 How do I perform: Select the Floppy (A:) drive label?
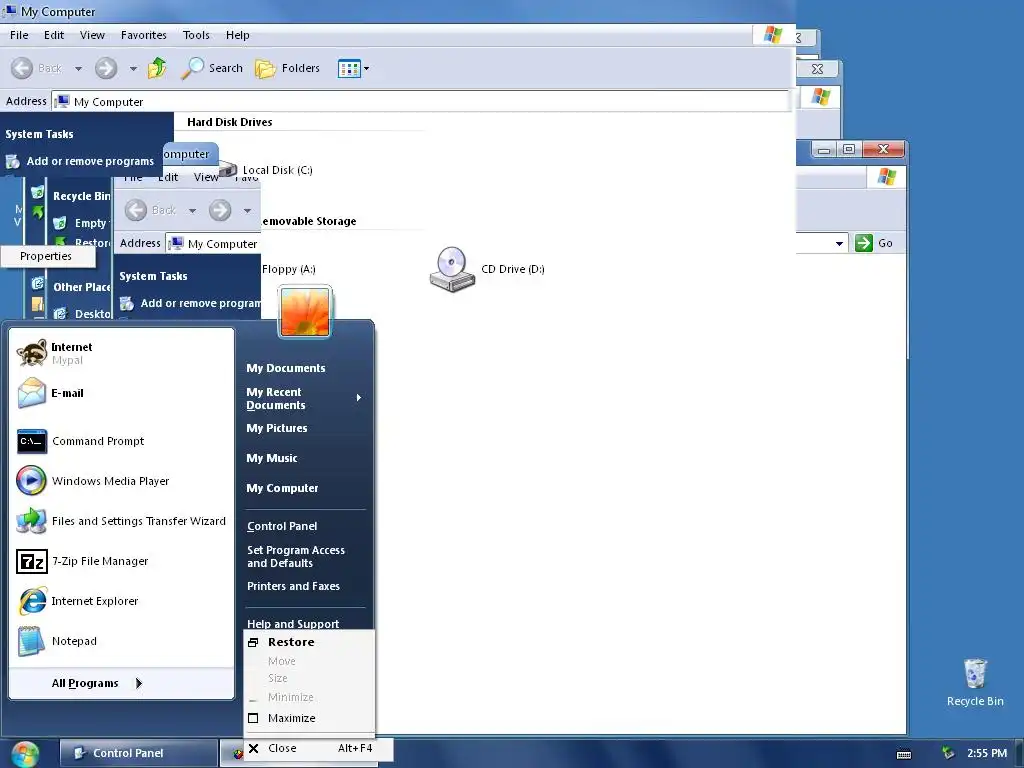289,269
